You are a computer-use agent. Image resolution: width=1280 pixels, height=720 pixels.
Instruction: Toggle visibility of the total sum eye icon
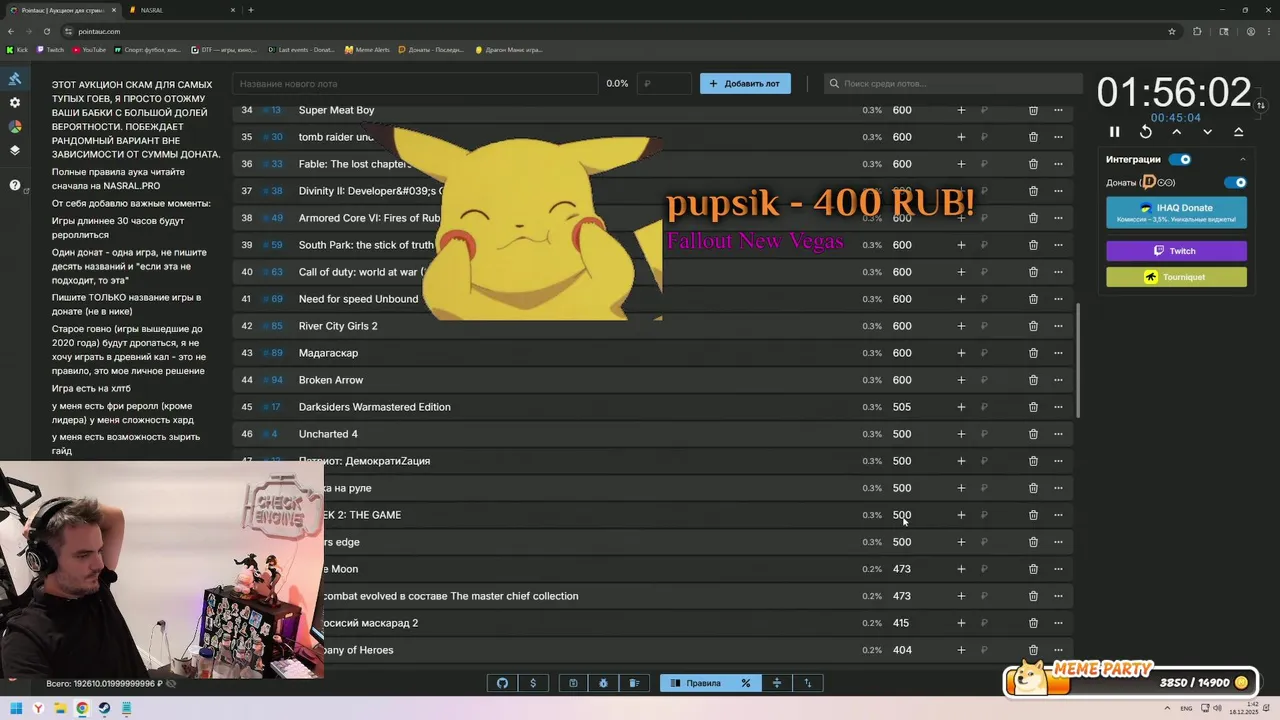(x=171, y=684)
